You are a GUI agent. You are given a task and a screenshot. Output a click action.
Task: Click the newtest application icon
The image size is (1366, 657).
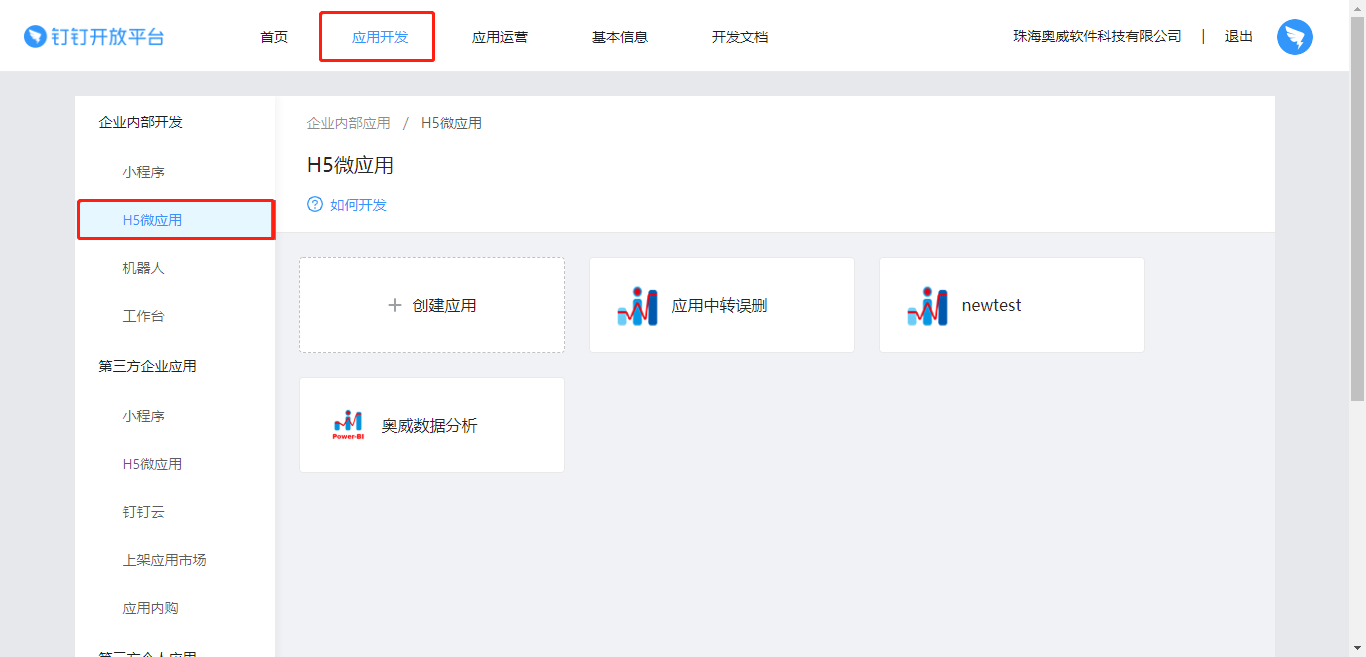click(927, 305)
